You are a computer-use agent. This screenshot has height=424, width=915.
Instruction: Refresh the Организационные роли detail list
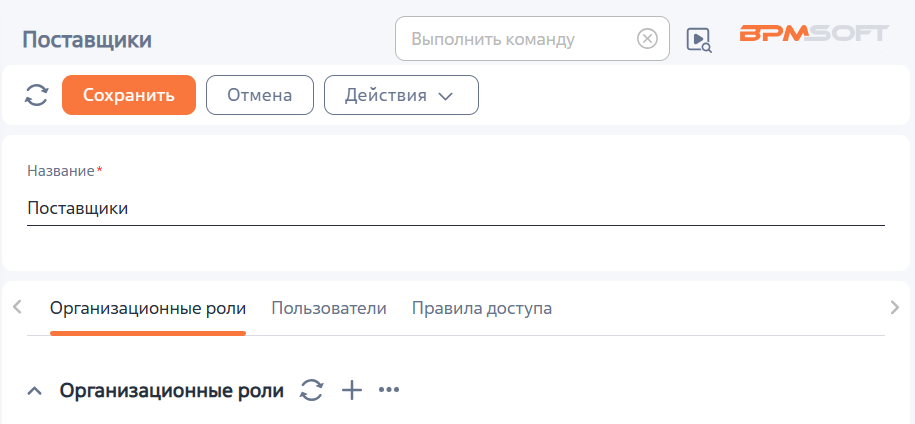click(312, 390)
